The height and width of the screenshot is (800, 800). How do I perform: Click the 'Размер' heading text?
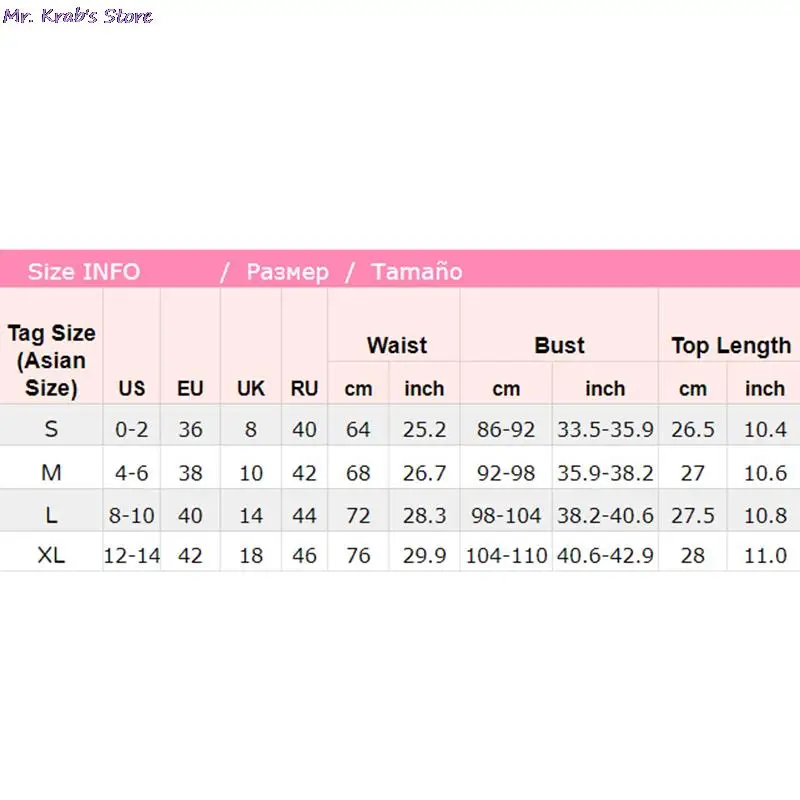(287, 272)
